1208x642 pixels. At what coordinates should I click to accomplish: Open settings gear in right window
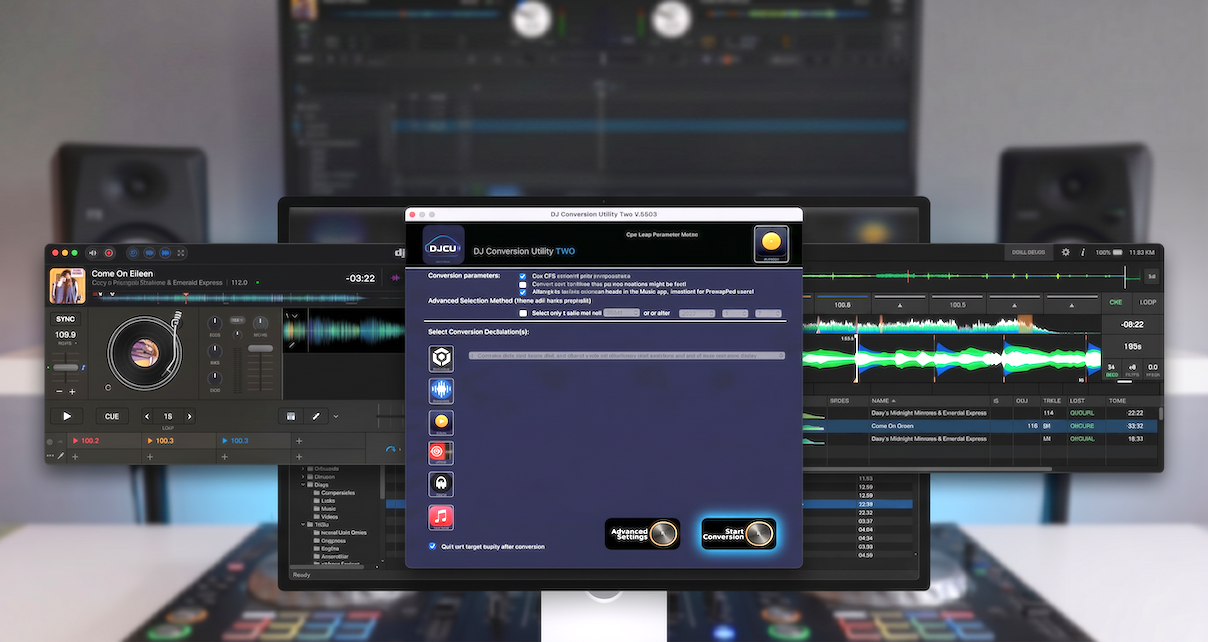[x=1066, y=252]
